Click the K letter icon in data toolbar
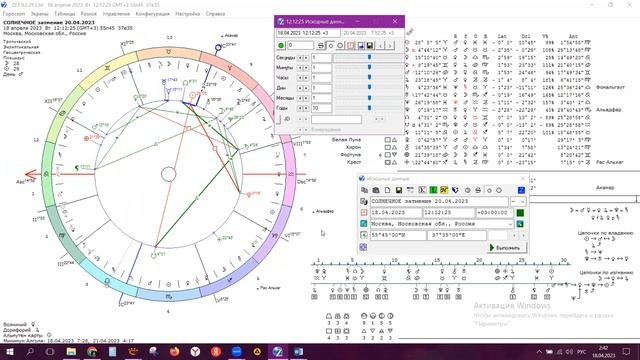 (422, 190)
